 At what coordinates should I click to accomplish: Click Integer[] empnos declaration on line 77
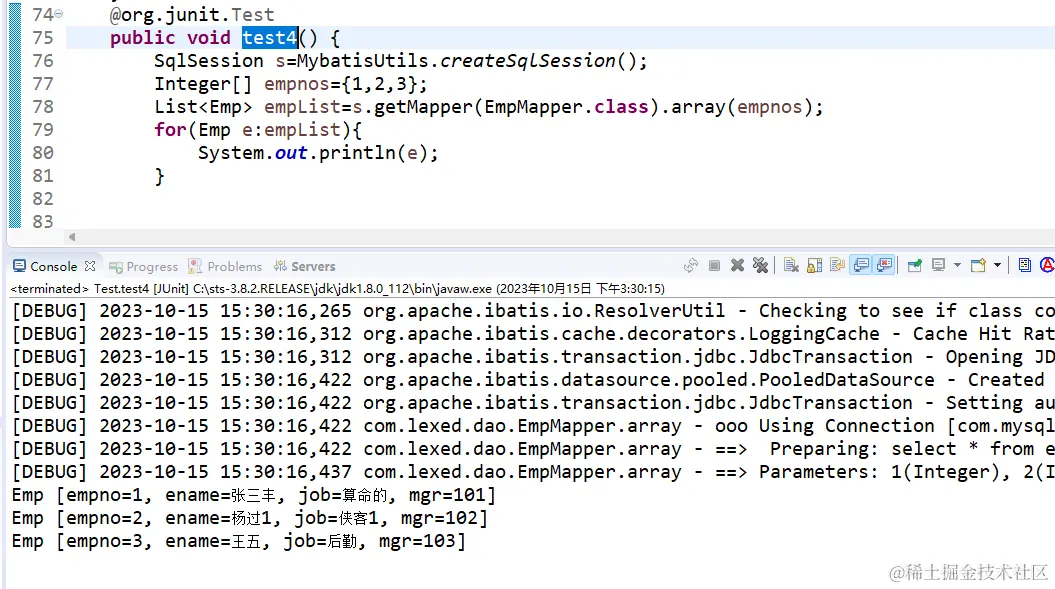tap(291, 84)
